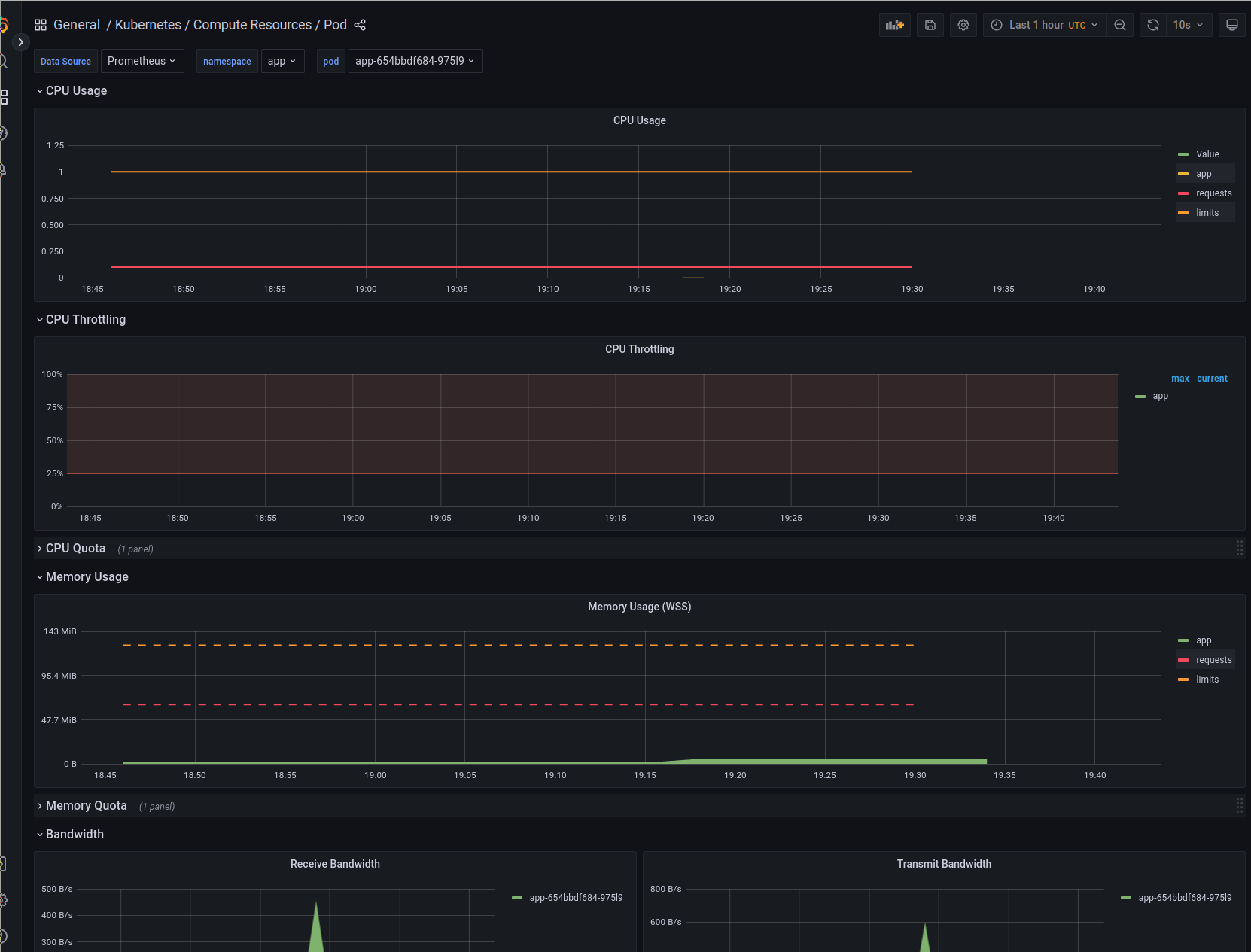Toggle the app series in Memory Usage legend
Image resolution: width=1251 pixels, height=952 pixels.
pos(1204,640)
